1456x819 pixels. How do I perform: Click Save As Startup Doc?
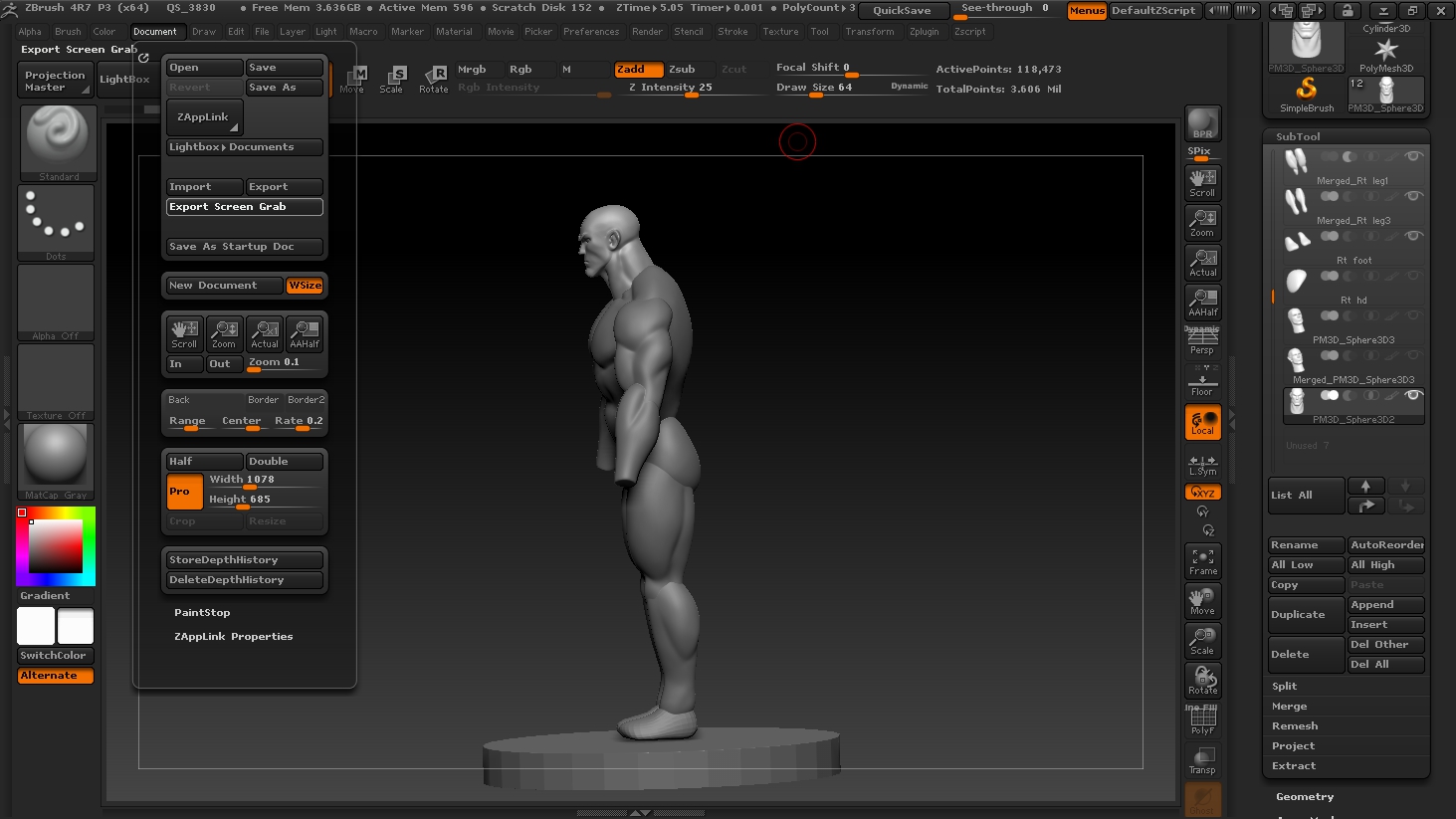(244, 246)
